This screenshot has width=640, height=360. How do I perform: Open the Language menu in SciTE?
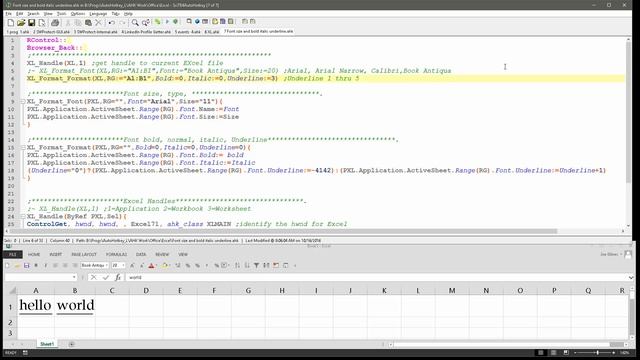tap(98, 13)
